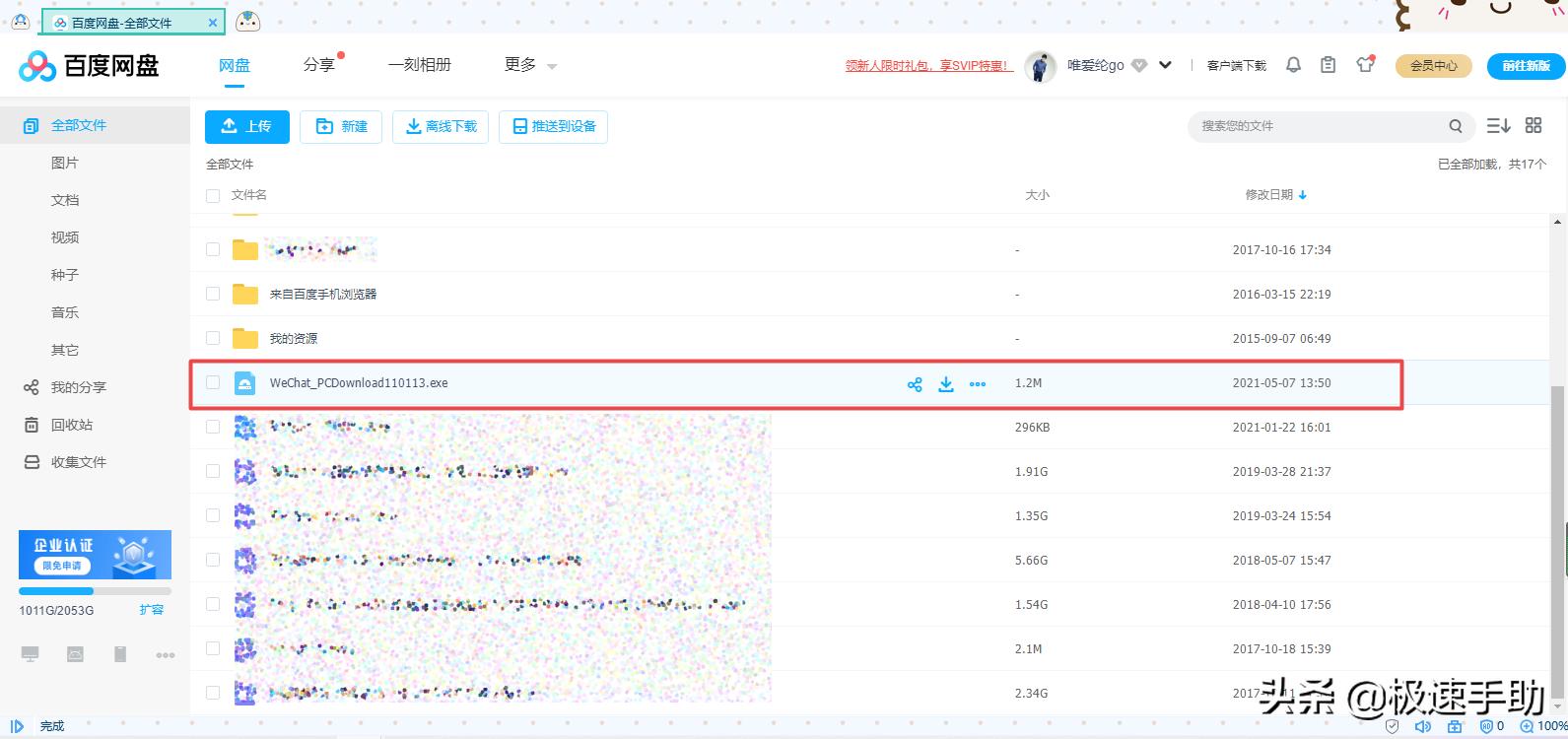This screenshot has width=1568, height=739.
Task: Click the search magnifier icon
Action: 1455,126
